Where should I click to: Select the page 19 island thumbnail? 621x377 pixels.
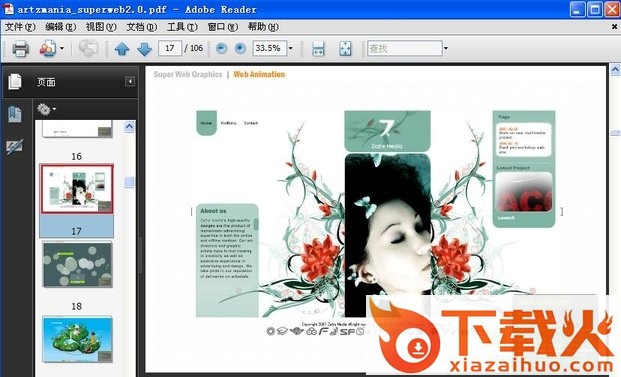(x=77, y=339)
